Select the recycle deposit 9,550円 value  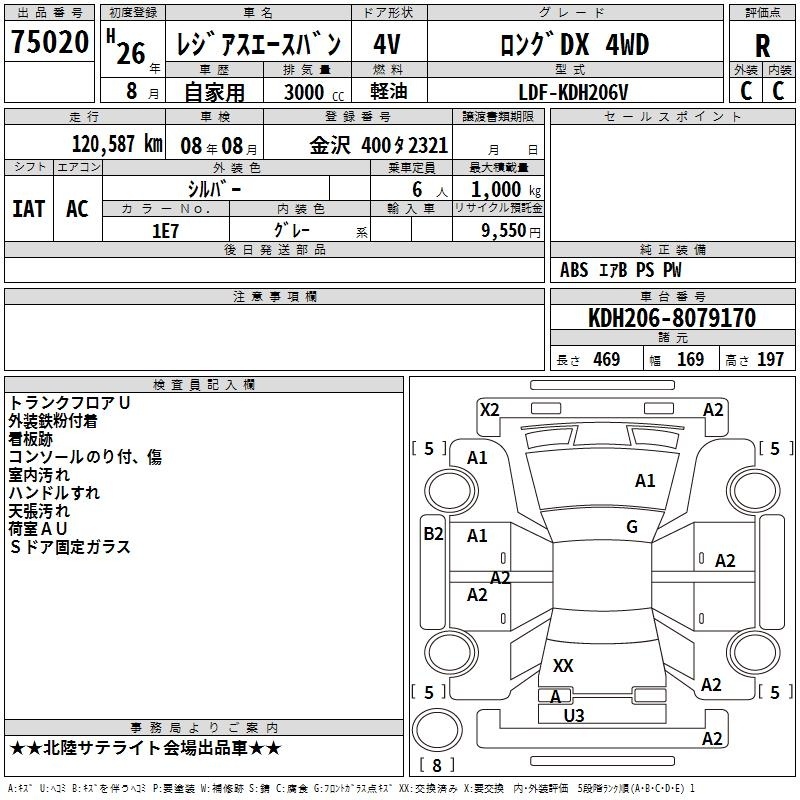pyautogui.click(x=510, y=230)
